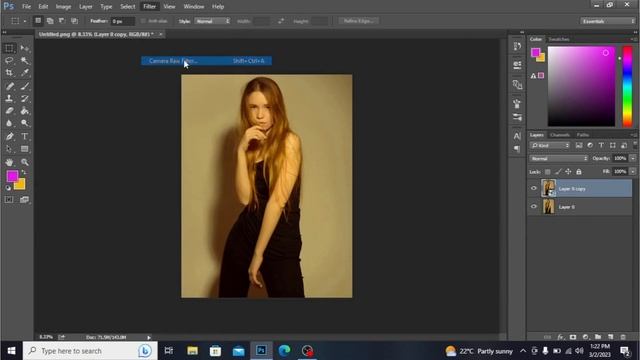Select the Paint Bucket tool

[x=24, y=111]
